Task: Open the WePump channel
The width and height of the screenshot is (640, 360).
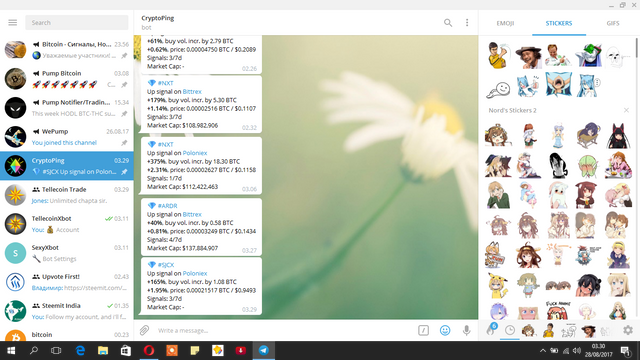Action: click(x=67, y=137)
